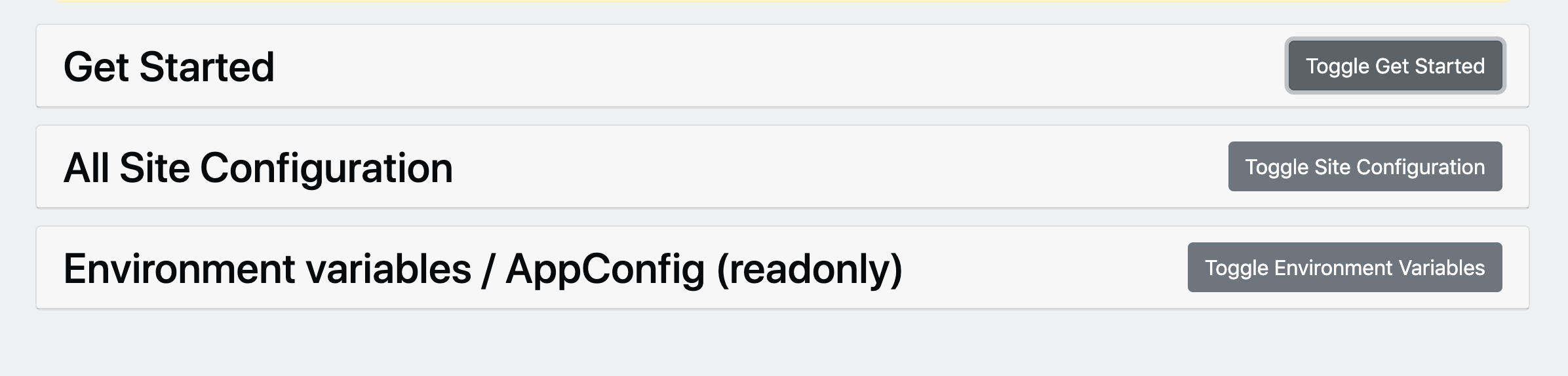This screenshot has height=376, width=1568.
Task: Expand the All Site Configuration section
Action: coord(1365,167)
